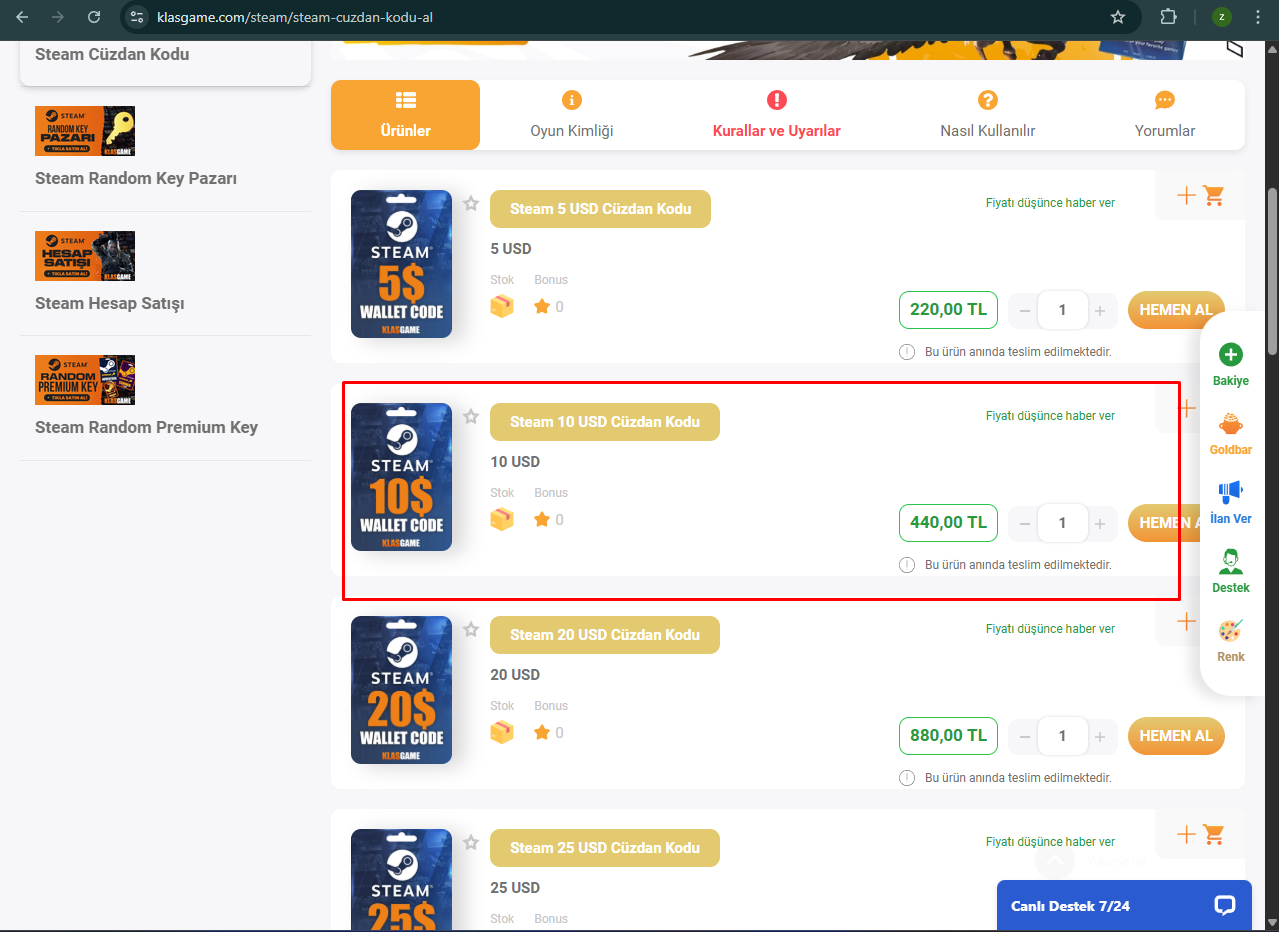
Task: Open Steam Hesap Satışı sidebar link
Action: click(x=110, y=304)
